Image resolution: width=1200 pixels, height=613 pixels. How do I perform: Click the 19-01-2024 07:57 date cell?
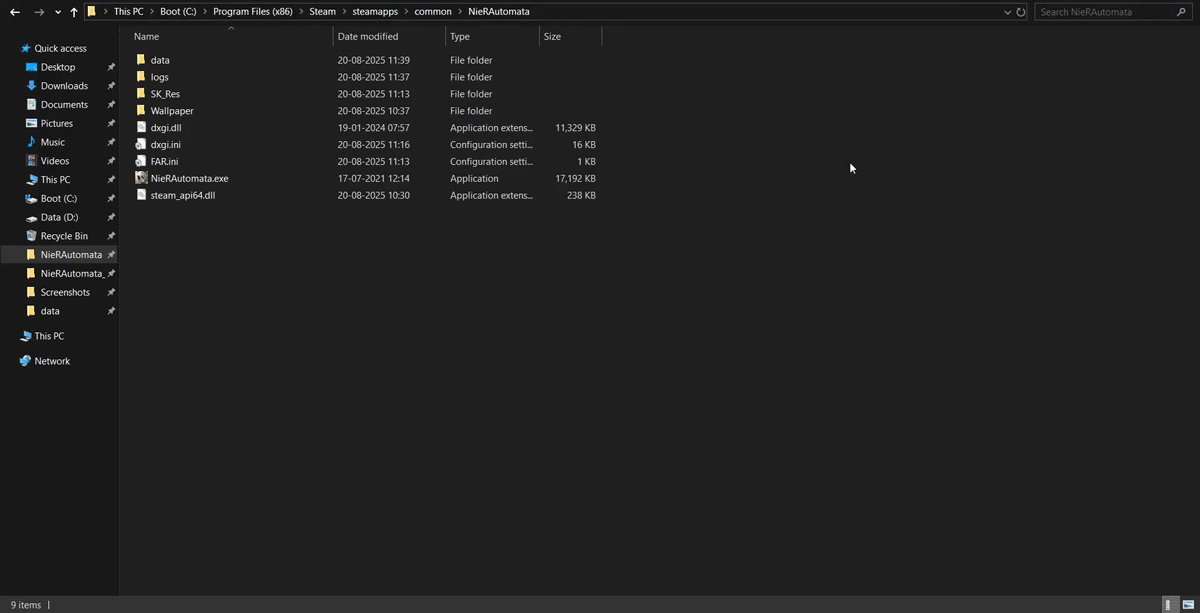[x=373, y=128]
